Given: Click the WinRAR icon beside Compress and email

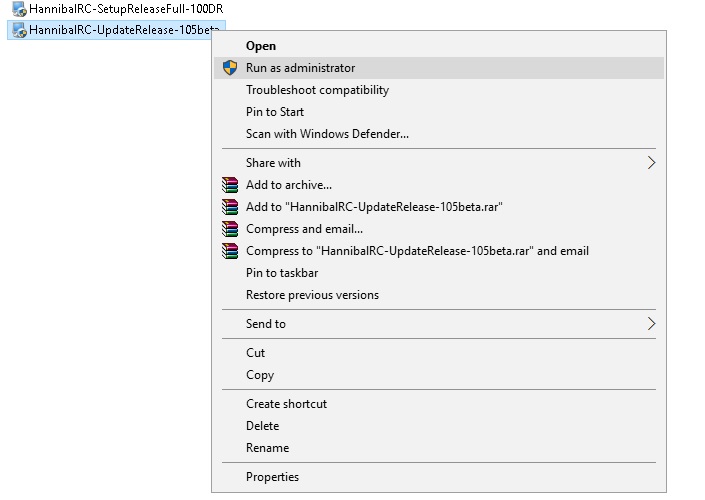Looking at the screenshot, I should pyautogui.click(x=230, y=229).
